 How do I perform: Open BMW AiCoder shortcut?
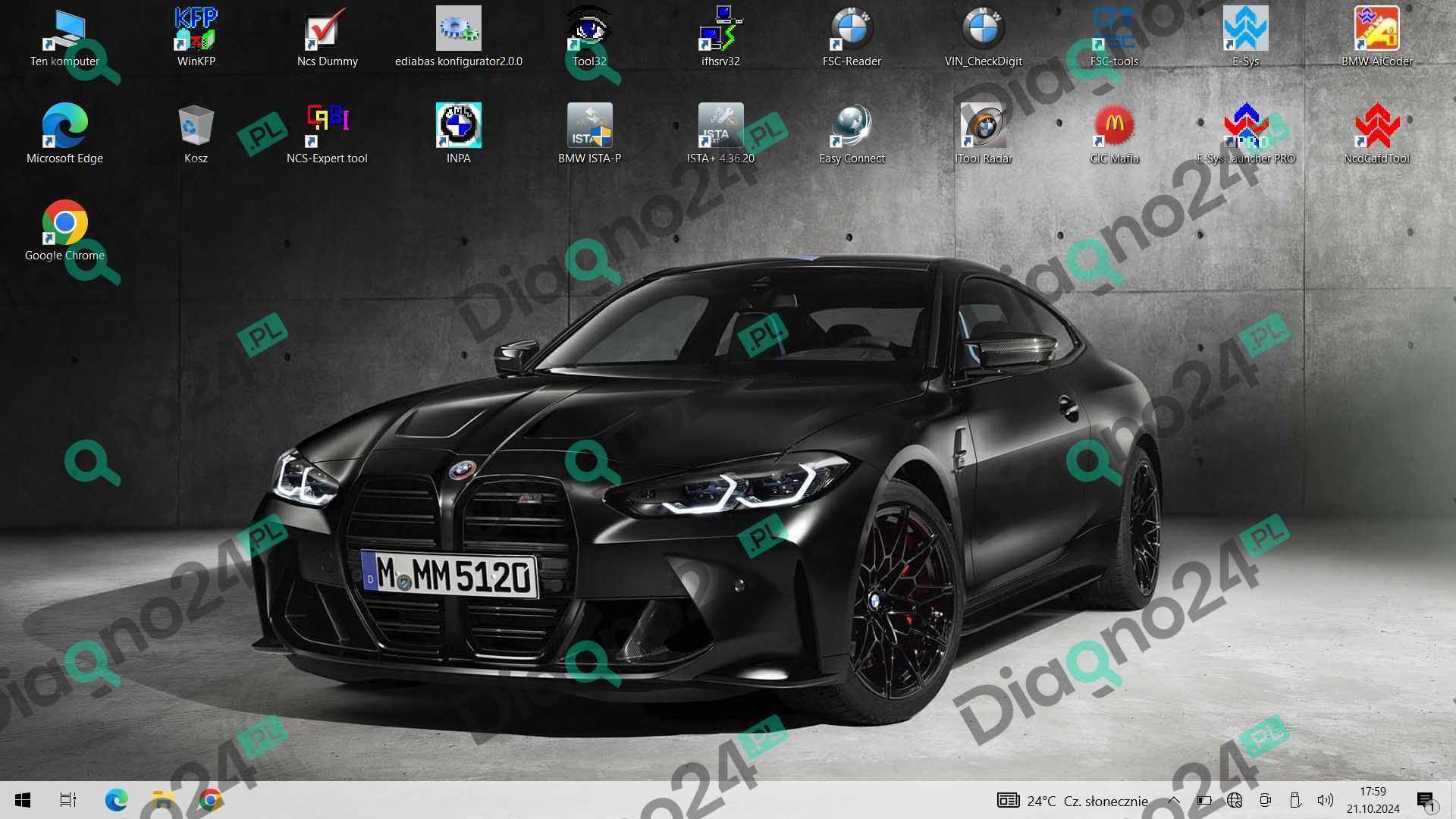(x=1376, y=37)
